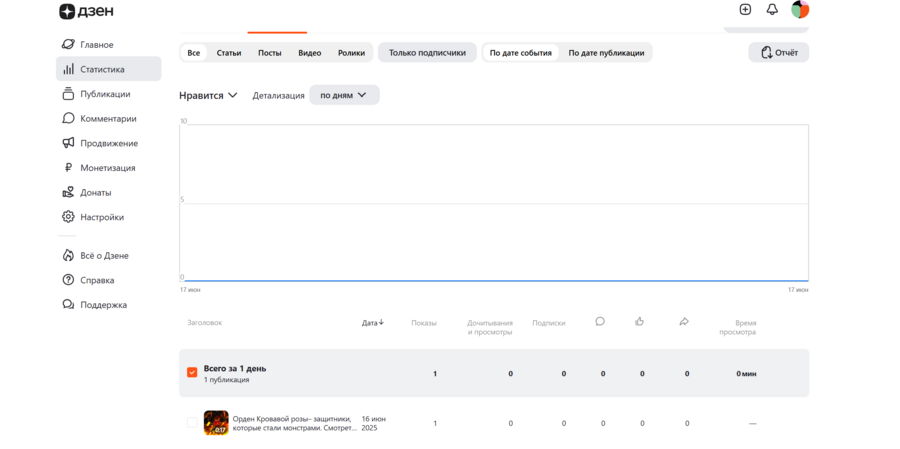Open Монетизация ruble icon in sidebar
The width and height of the screenshot is (900, 449).
tap(68, 168)
